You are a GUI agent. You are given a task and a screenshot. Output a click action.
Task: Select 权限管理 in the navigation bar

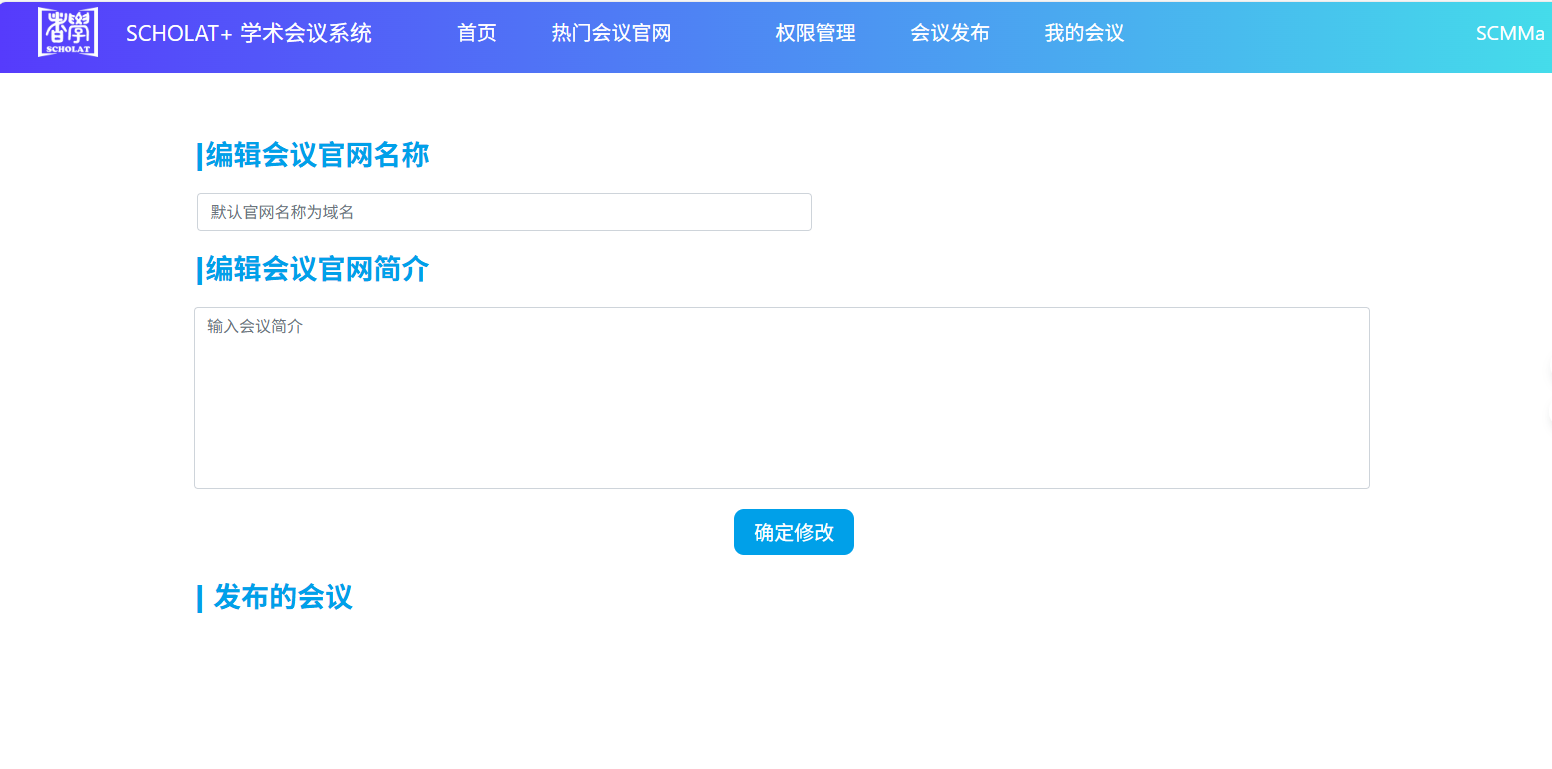(x=815, y=33)
